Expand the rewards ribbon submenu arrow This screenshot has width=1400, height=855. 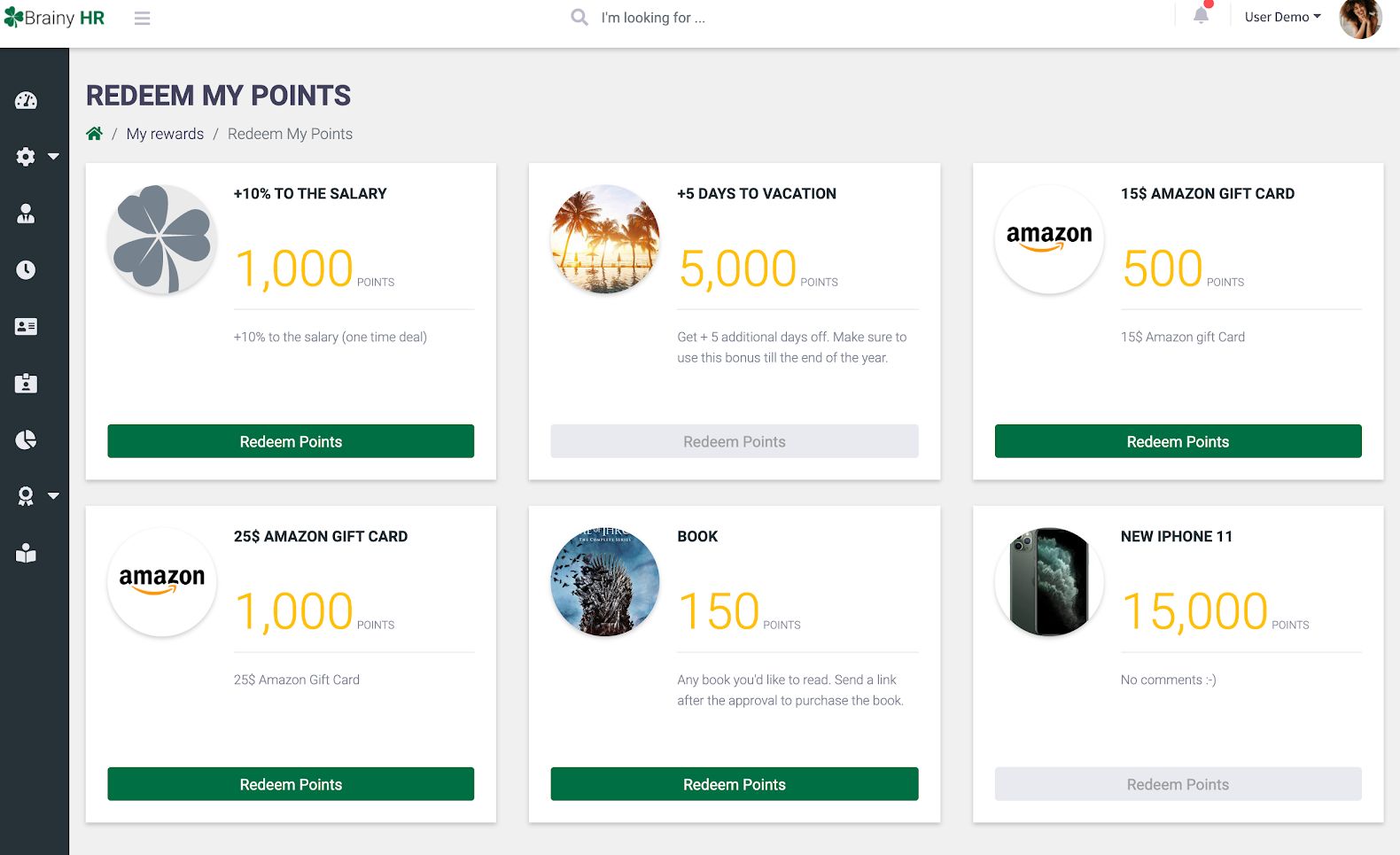click(x=54, y=496)
